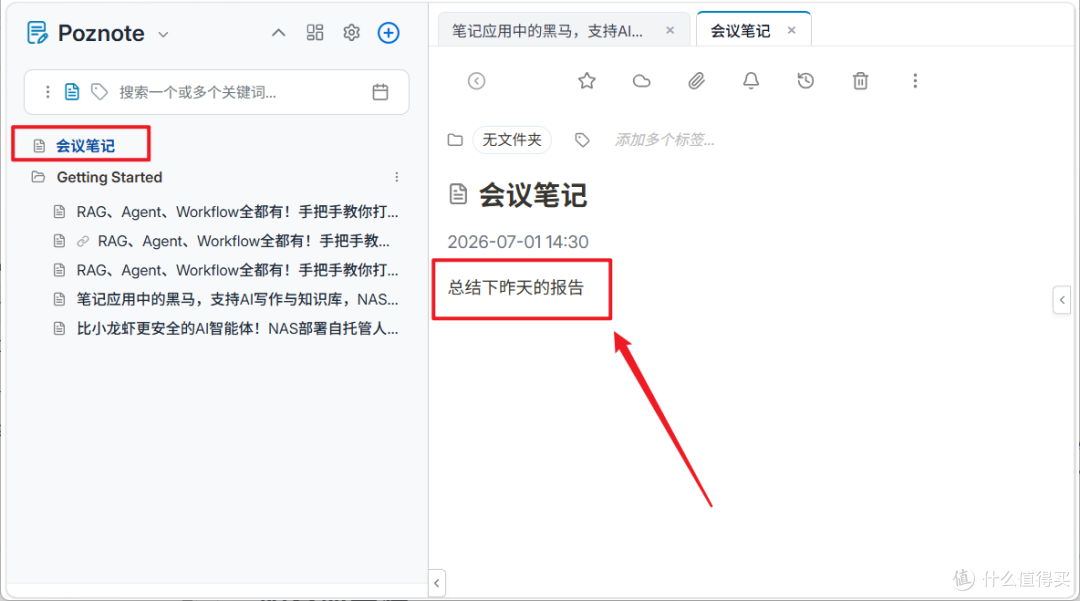The width and height of the screenshot is (1080, 601).
Task: Click the folder icon beside 无文件夹
Action: coord(455,140)
